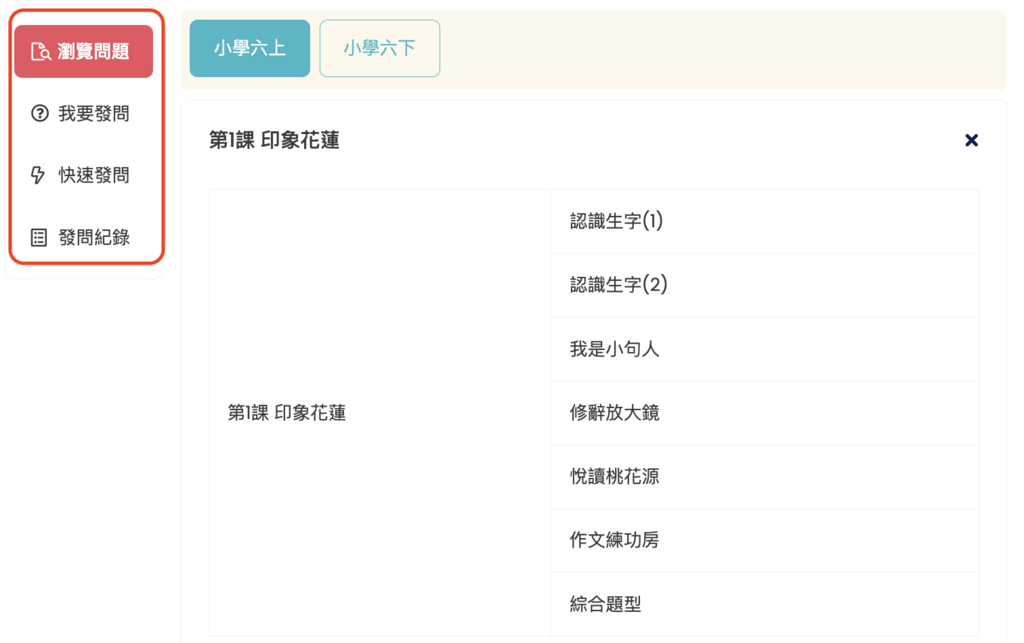The width and height of the screenshot is (1024, 643).
Task: Open the 悅讀桃花源 topic
Action: [x=765, y=477]
